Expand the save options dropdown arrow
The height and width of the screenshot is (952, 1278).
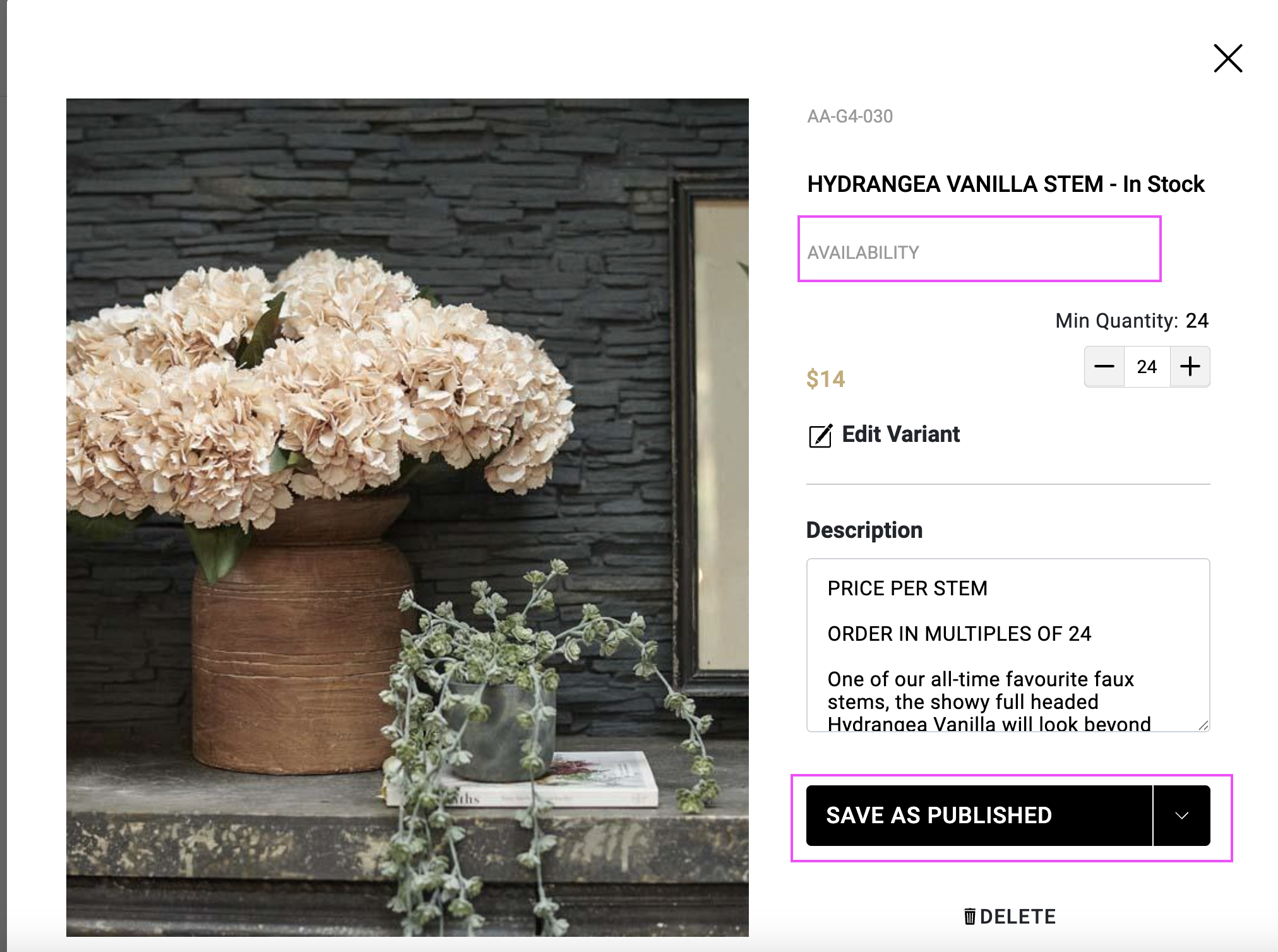(x=1181, y=816)
